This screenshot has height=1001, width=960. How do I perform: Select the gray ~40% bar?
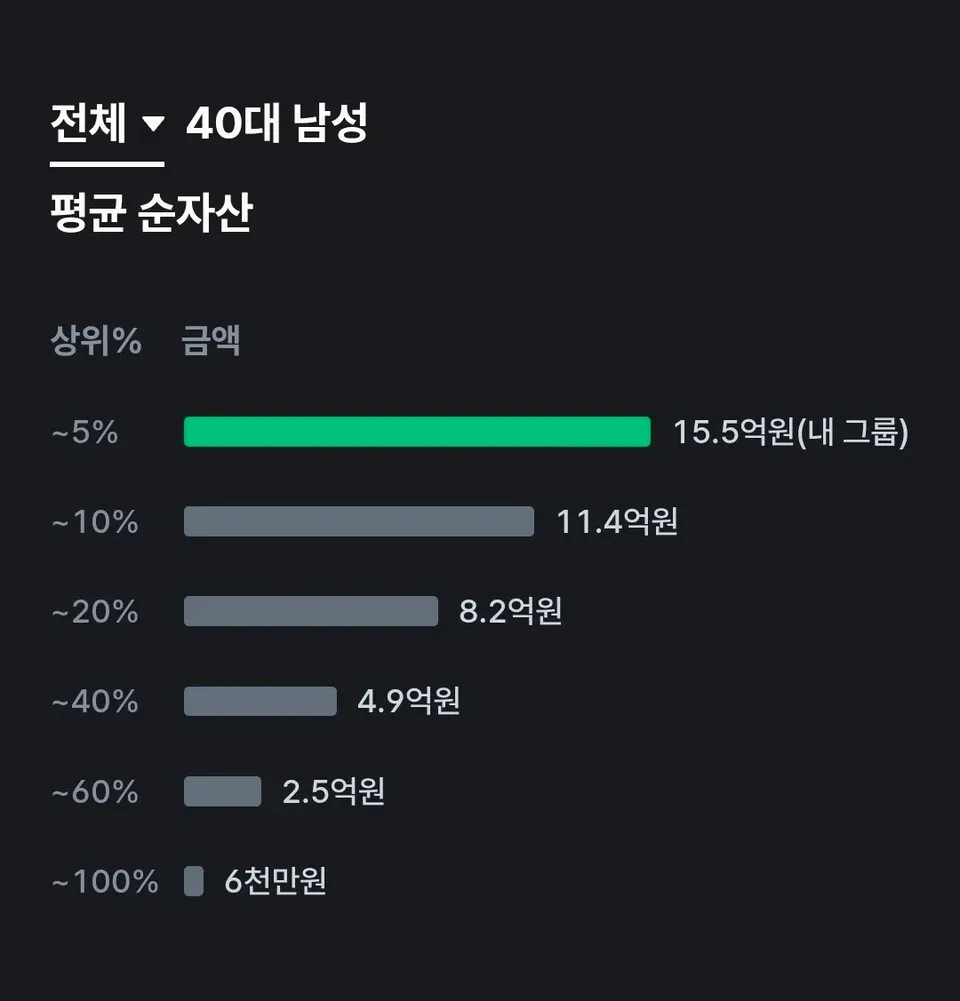pos(260,701)
